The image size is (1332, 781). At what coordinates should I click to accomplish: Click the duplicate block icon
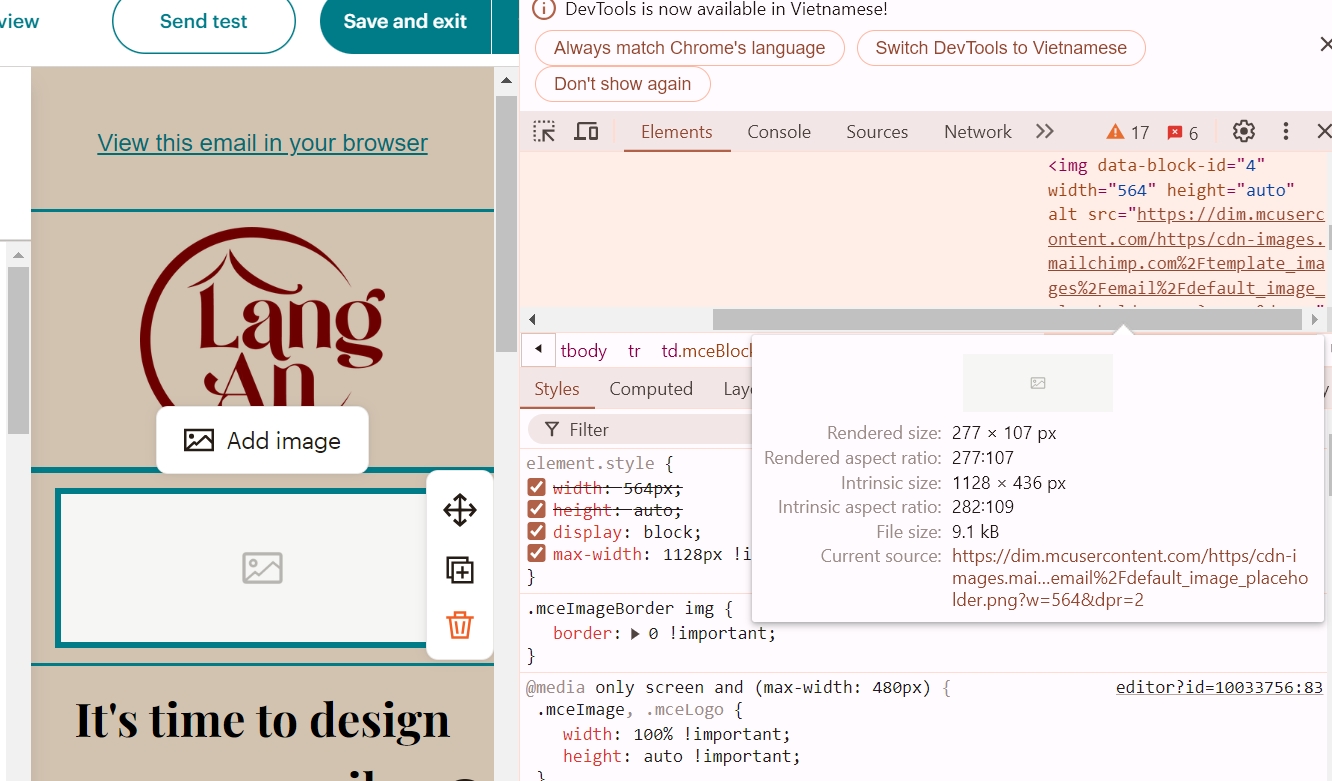[459, 570]
